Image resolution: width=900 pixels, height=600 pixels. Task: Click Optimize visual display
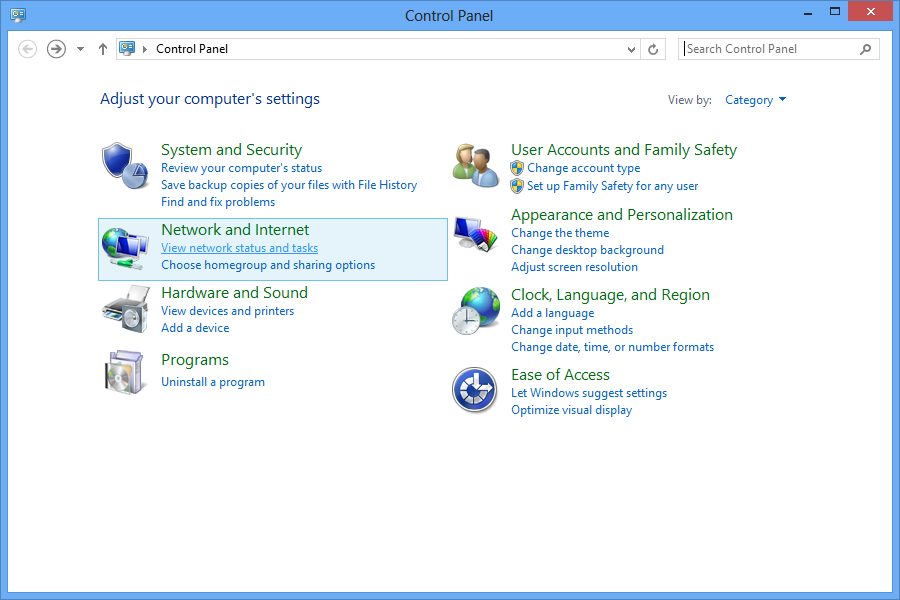pos(571,410)
